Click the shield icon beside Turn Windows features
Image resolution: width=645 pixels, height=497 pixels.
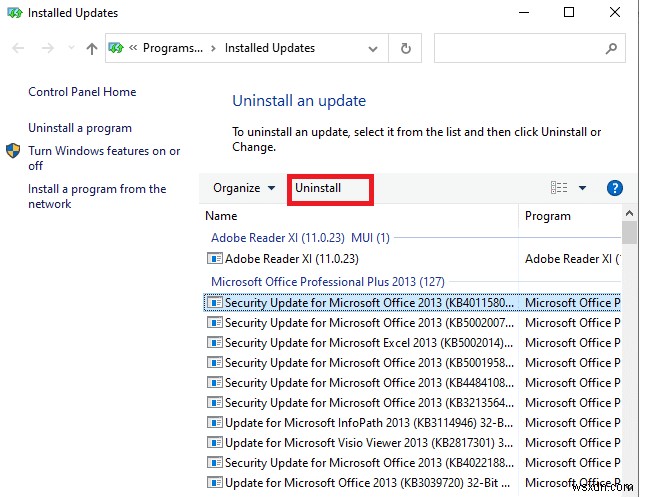pos(13,151)
